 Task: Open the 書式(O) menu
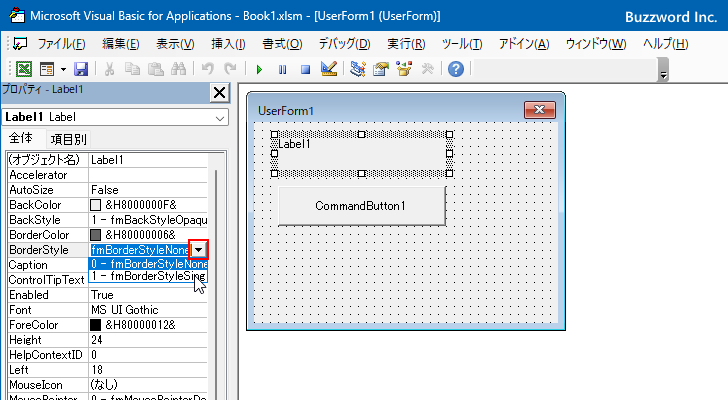(x=282, y=44)
